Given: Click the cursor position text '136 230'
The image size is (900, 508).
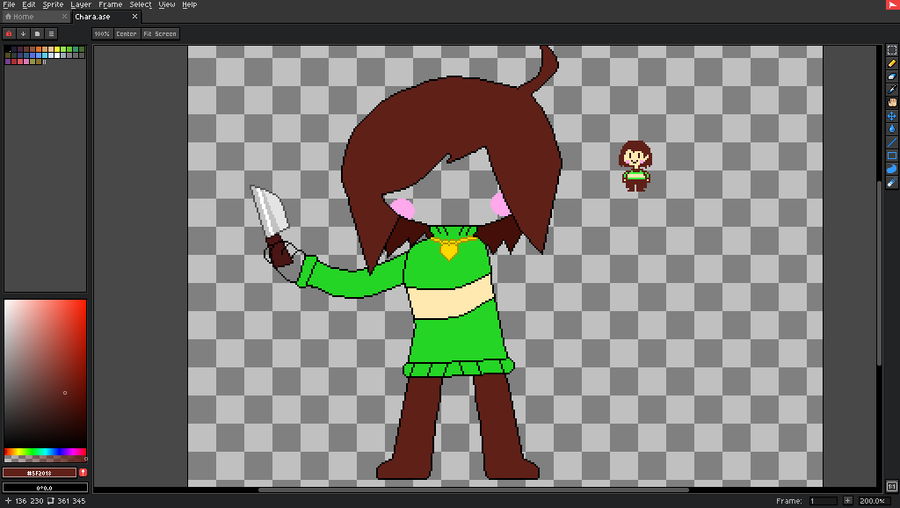Looking at the screenshot, I should 29,501.
